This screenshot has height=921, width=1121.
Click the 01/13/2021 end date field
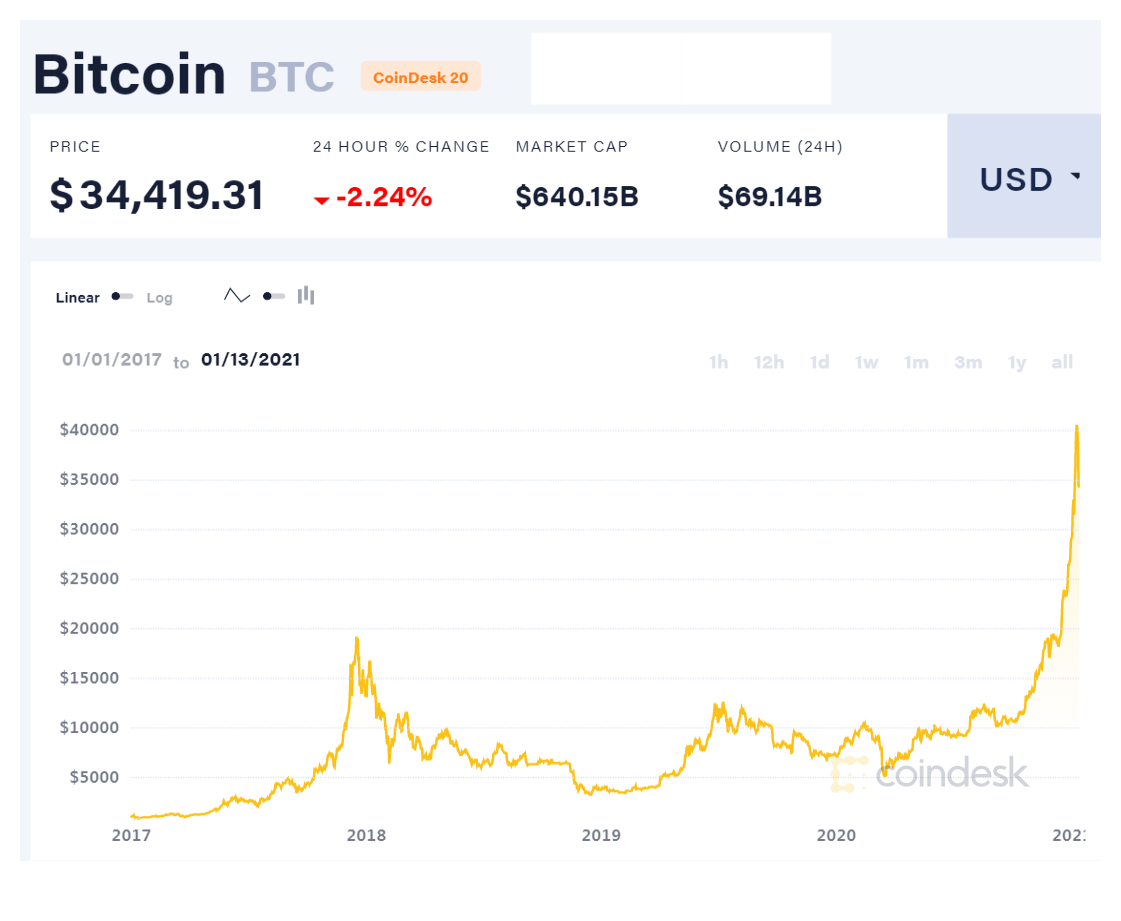pos(250,360)
